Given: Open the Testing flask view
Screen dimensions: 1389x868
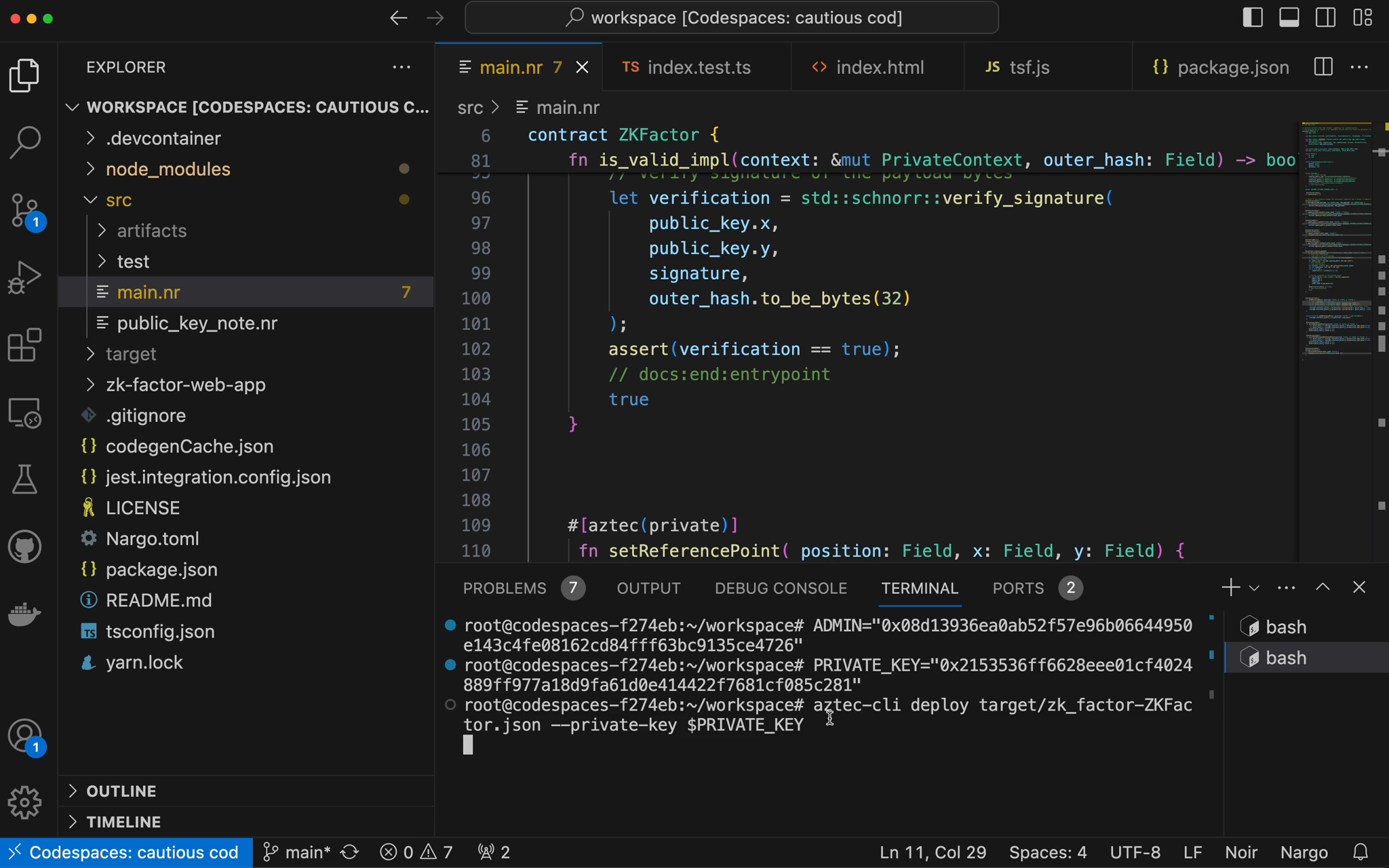Looking at the screenshot, I should (x=25, y=479).
